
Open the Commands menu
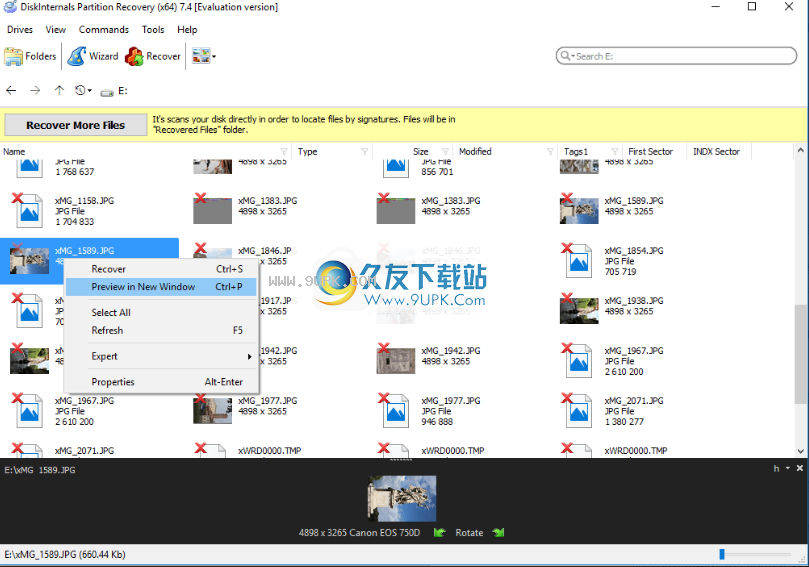(104, 29)
